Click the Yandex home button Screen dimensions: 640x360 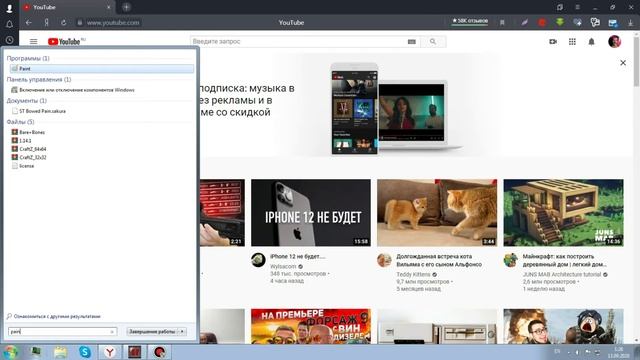tap(47, 22)
